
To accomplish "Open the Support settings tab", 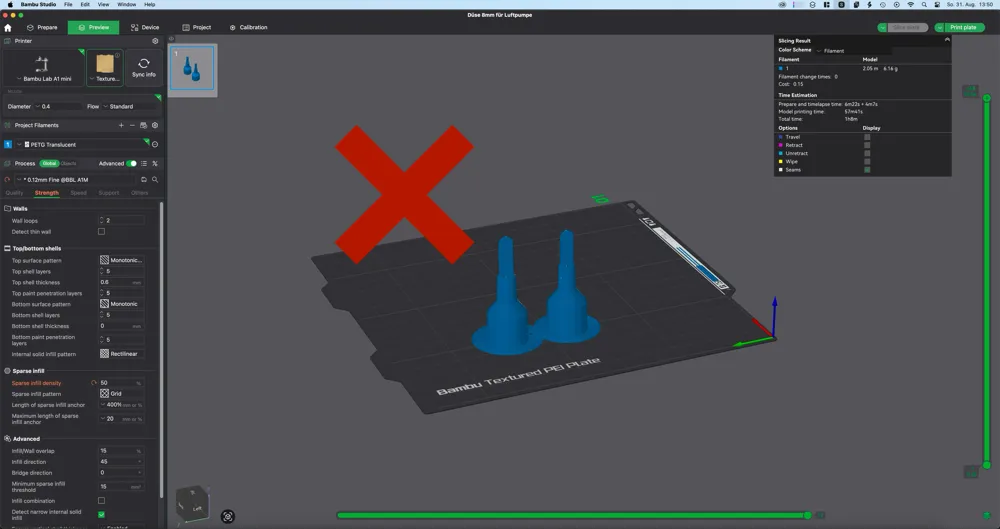I will (x=108, y=193).
